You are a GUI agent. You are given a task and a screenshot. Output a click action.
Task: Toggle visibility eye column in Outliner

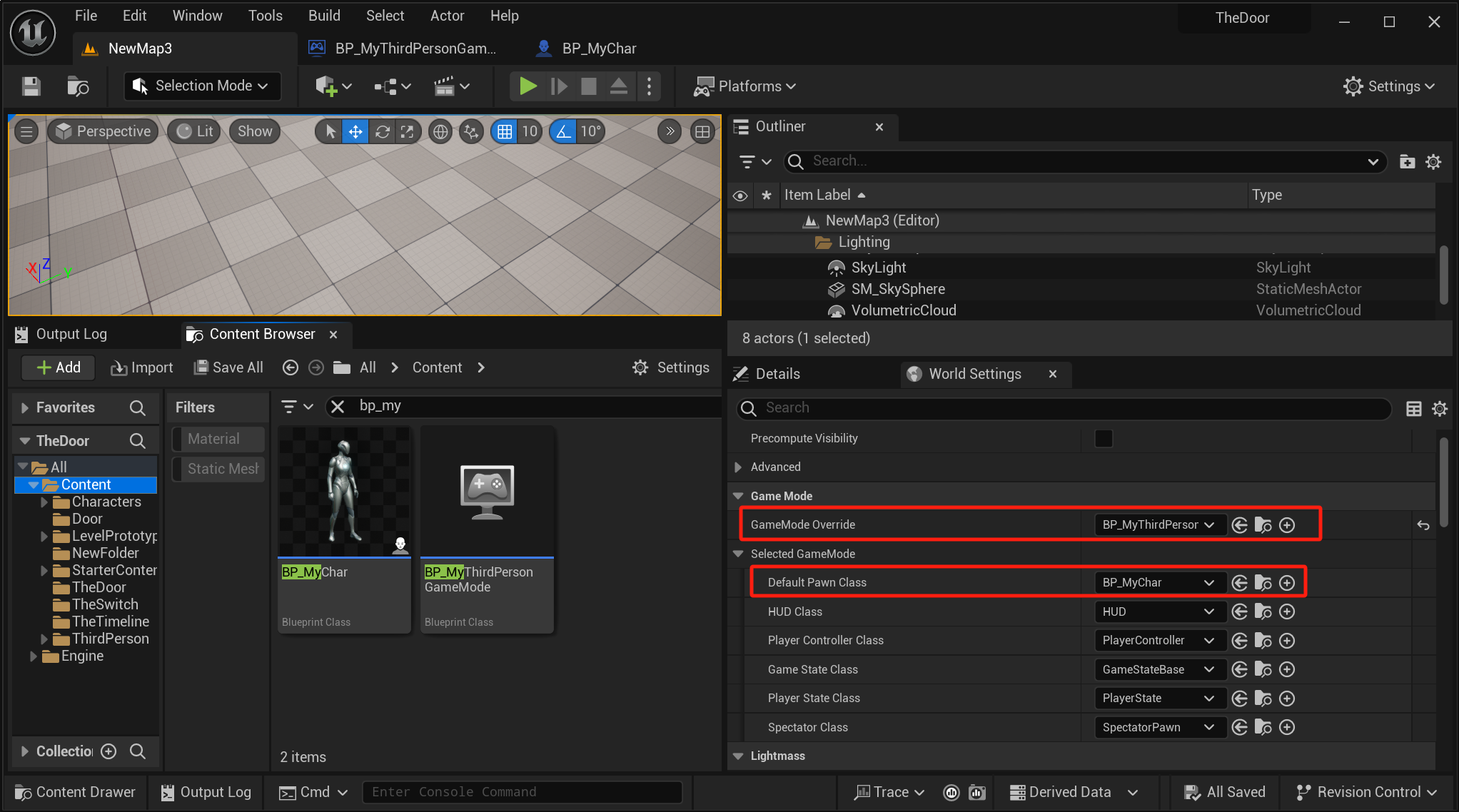pyautogui.click(x=740, y=196)
